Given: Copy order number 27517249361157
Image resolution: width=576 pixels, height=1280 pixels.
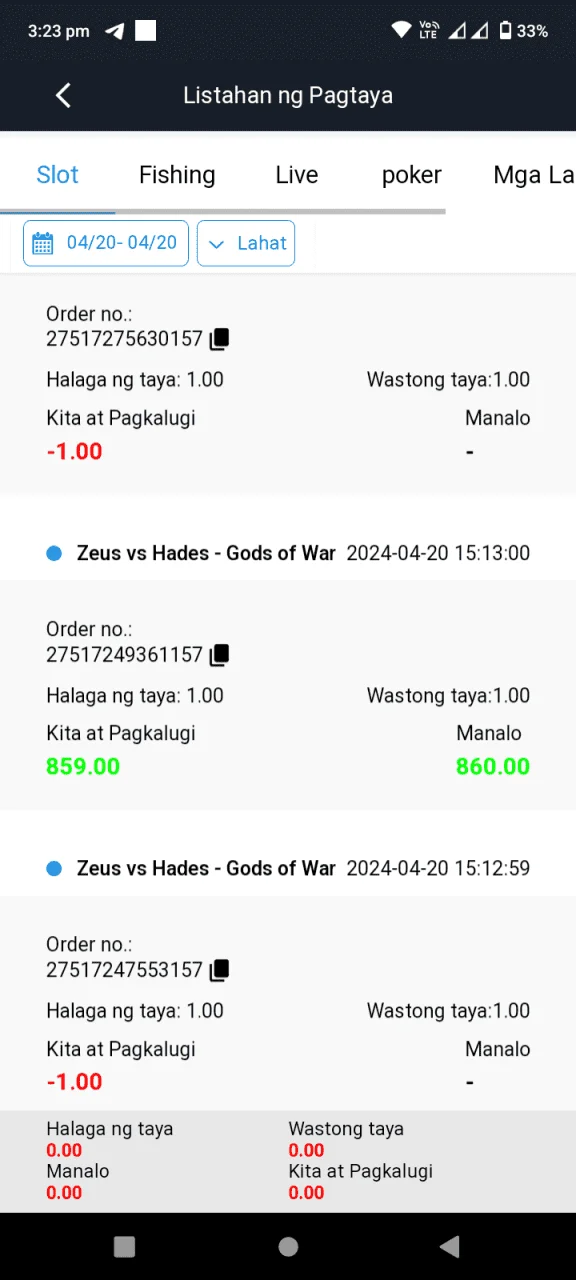Looking at the screenshot, I should point(219,655).
